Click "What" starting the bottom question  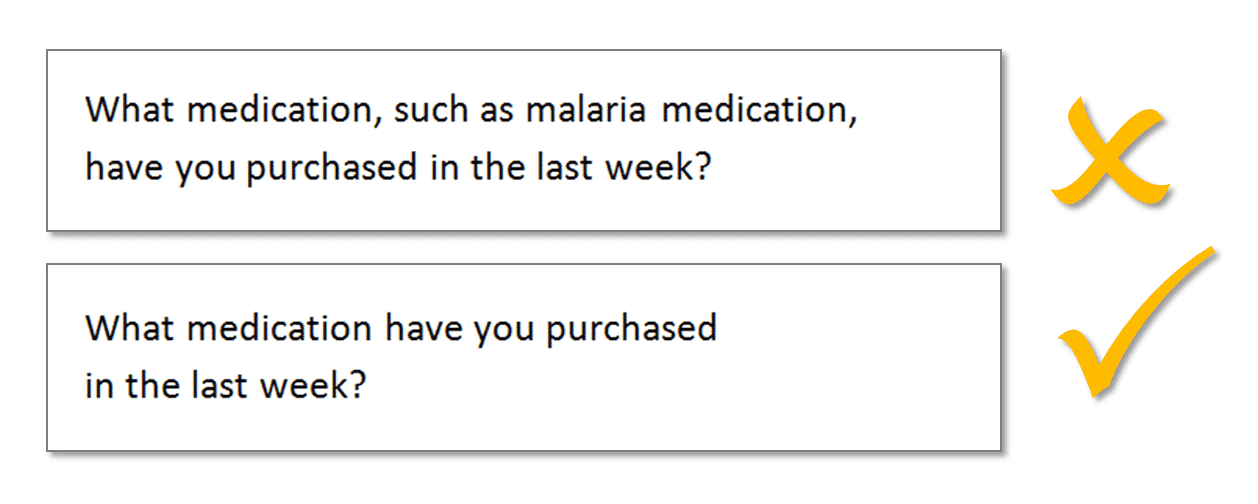(120, 328)
